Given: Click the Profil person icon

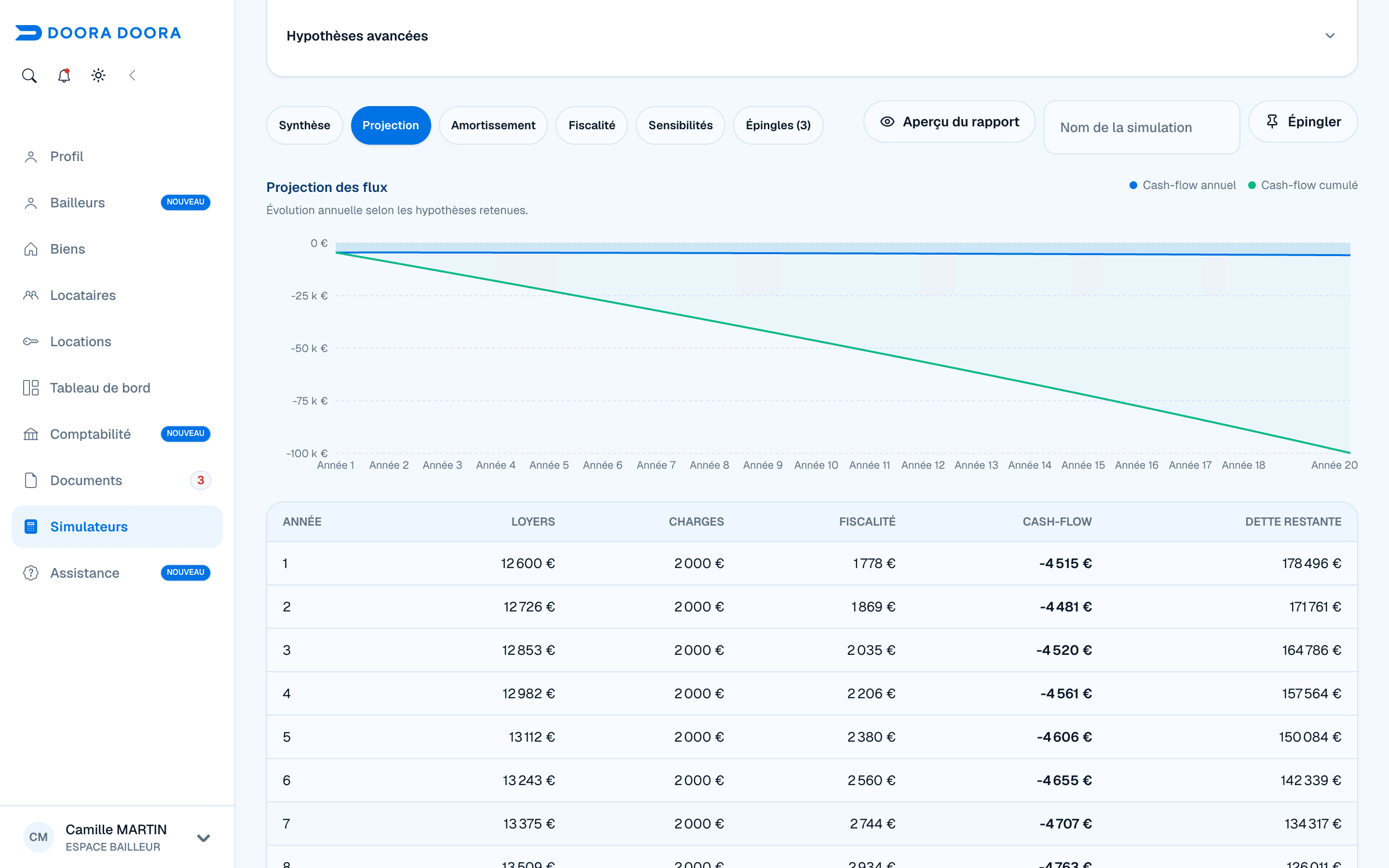Looking at the screenshot, I should [x=31, y=157].
